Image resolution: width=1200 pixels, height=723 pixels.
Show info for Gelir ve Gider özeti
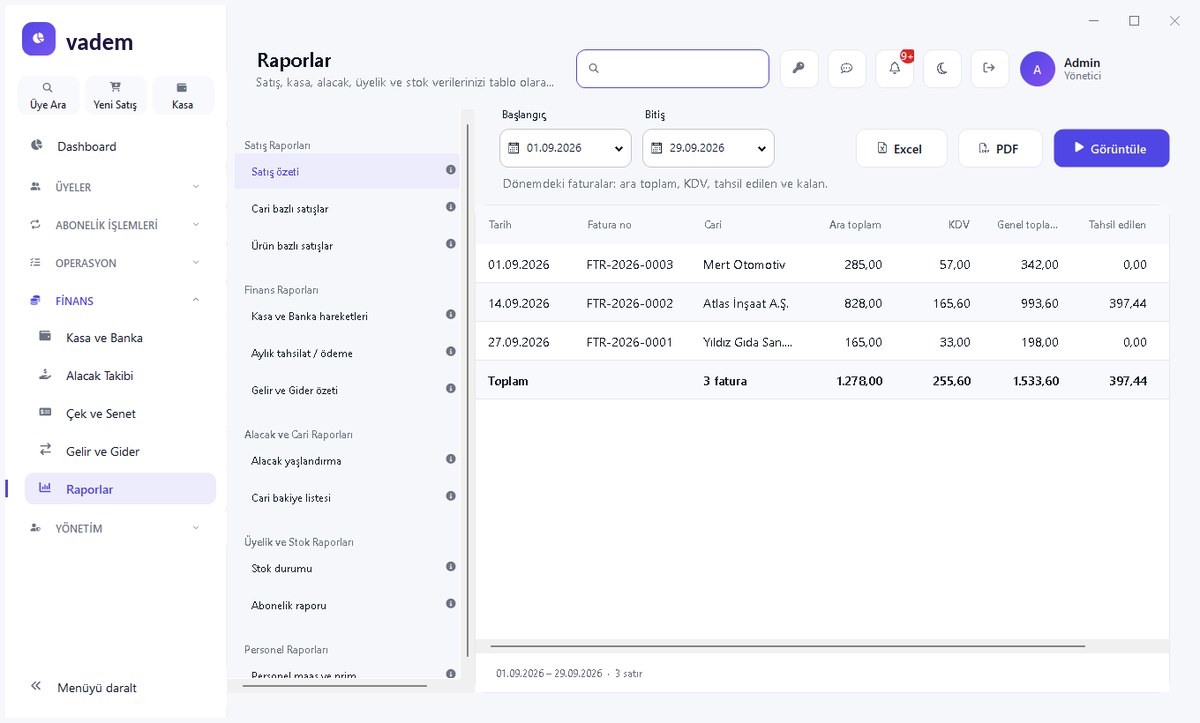[x=451, y=389]
